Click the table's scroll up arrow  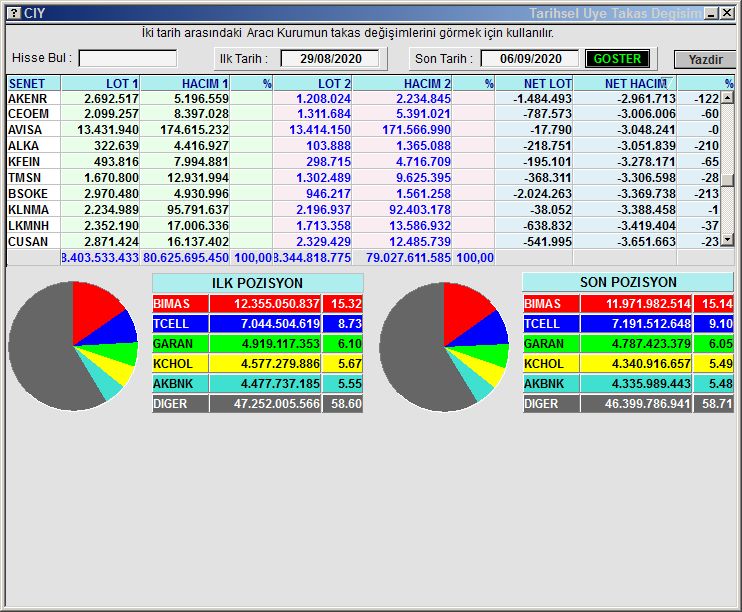(728, 99)
